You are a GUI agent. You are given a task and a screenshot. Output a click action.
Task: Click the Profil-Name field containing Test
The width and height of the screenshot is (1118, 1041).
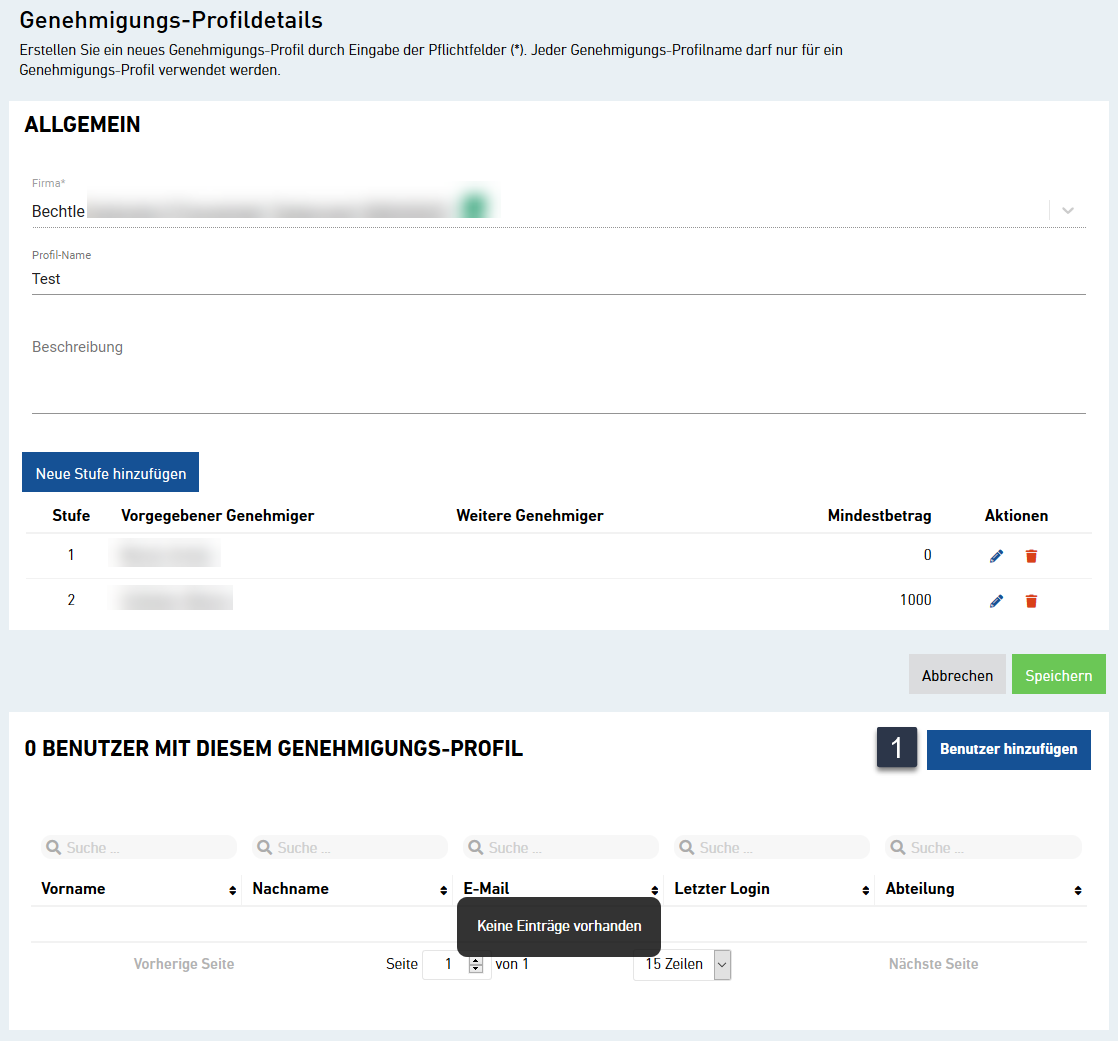(400, 278)
